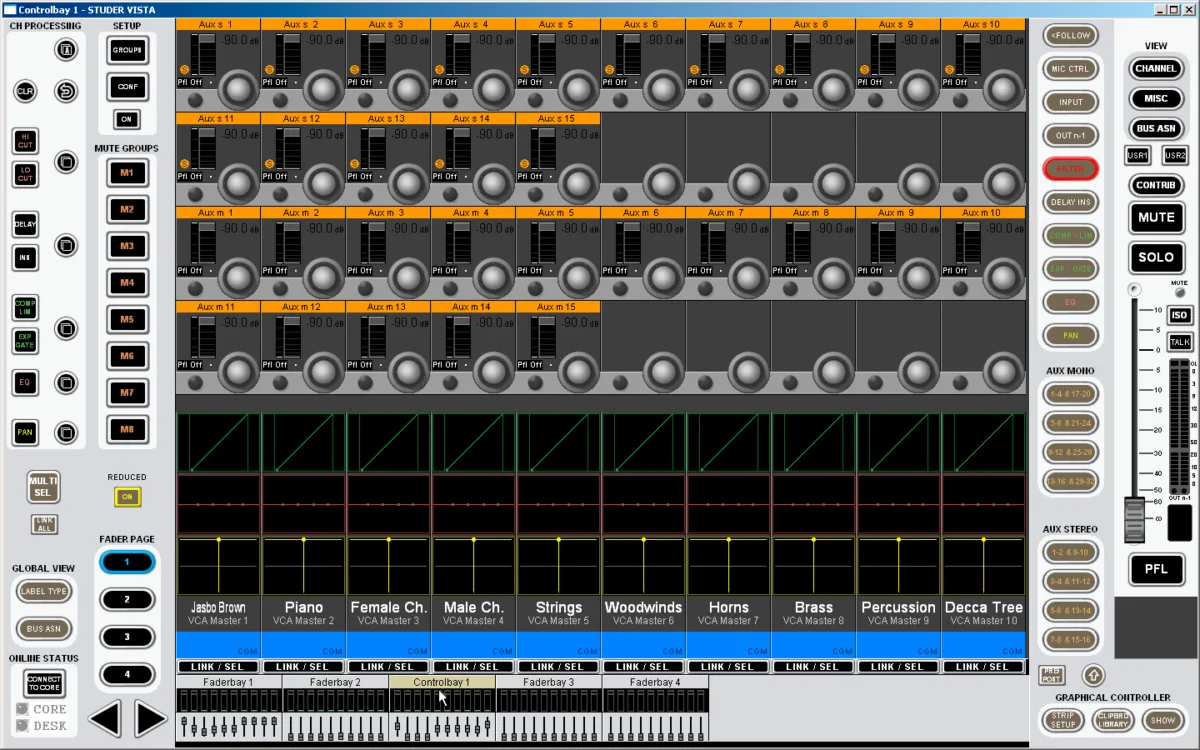Click the Strings pan display graphic
1200x750 pixels.
point(558,567)
